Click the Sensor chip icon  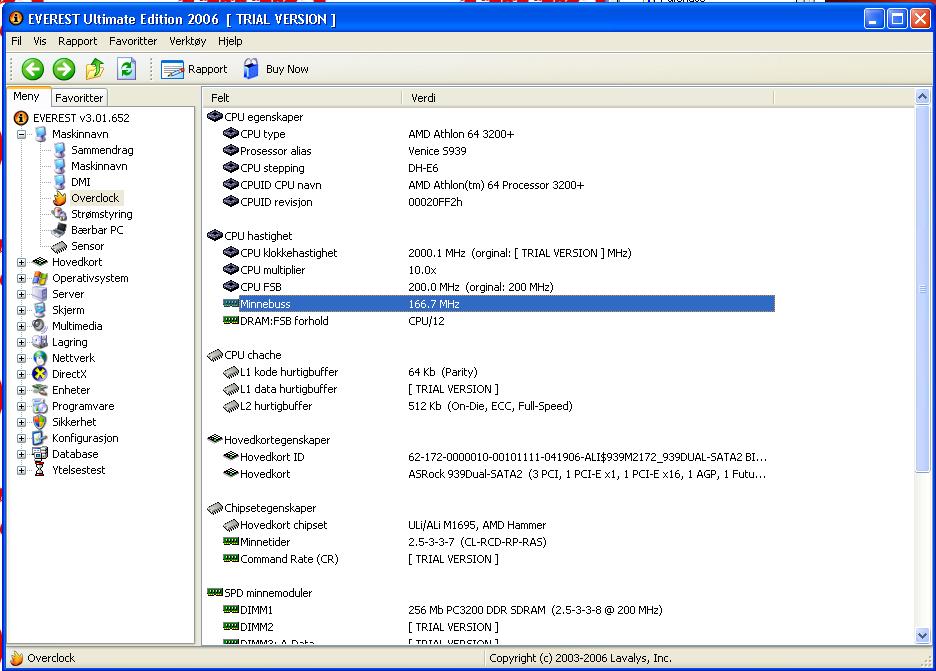60,246
